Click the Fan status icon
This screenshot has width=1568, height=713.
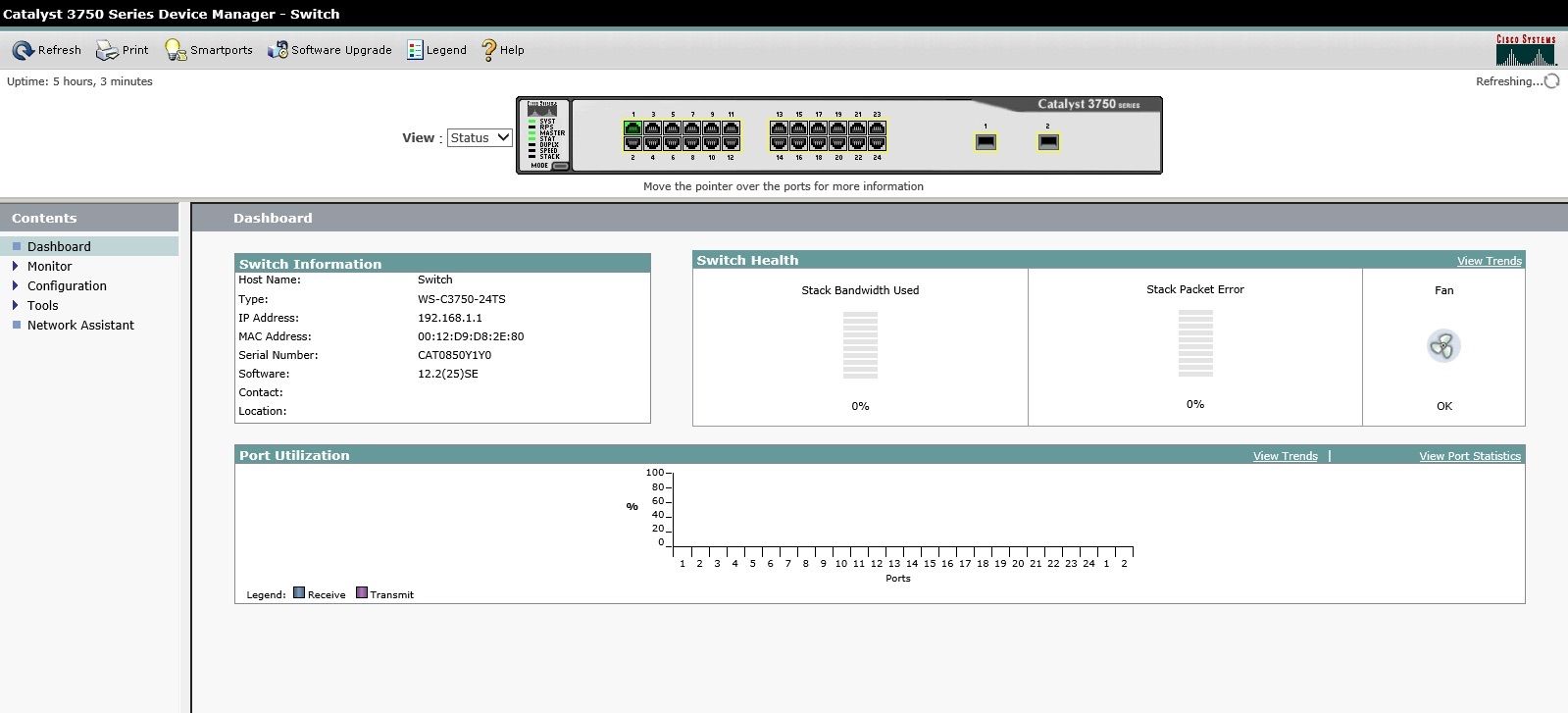point(1443,346)
